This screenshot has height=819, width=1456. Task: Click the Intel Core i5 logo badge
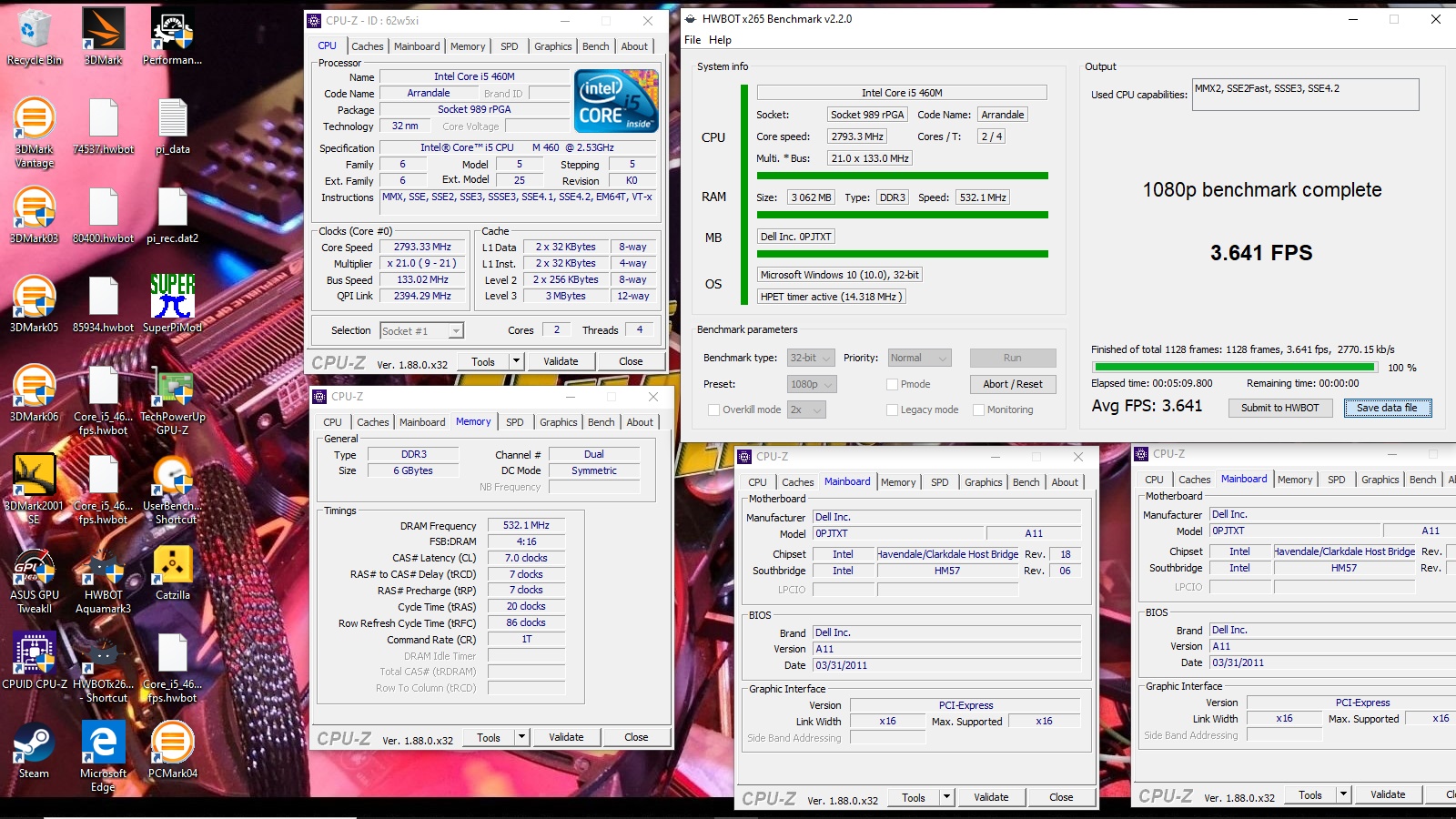(617, 100)
